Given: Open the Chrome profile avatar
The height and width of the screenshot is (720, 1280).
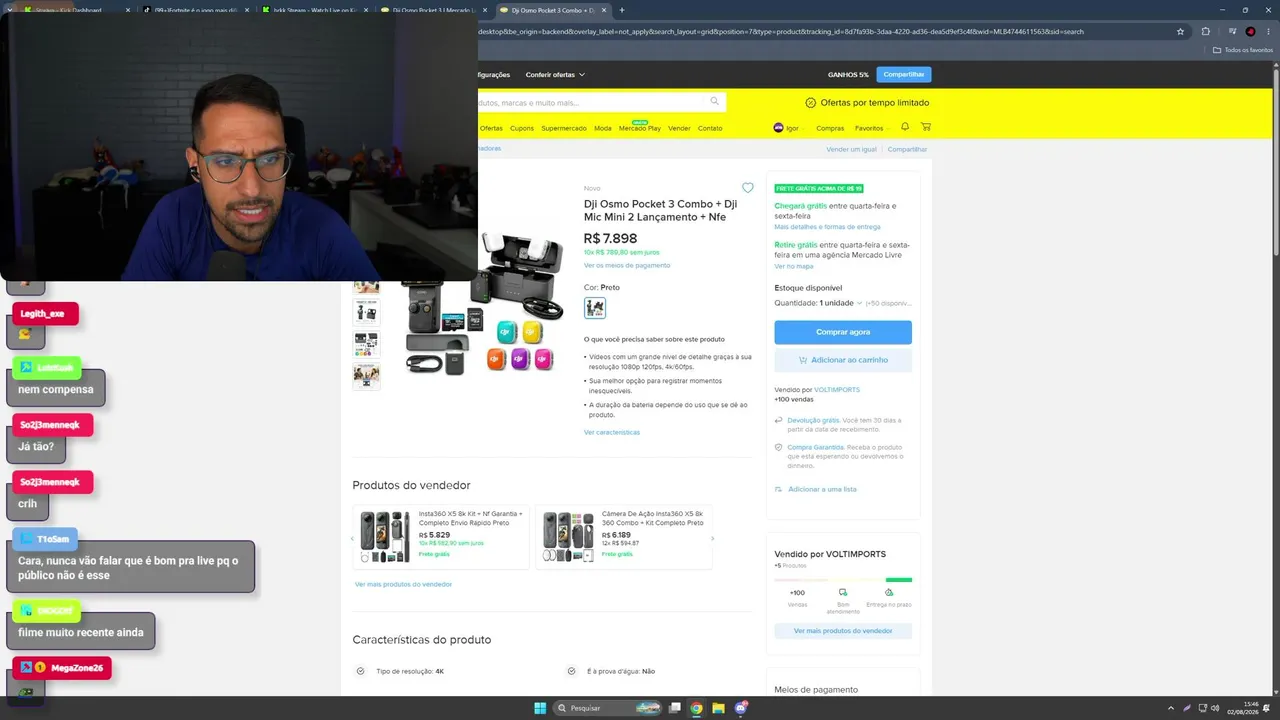Looking at the screenshot, I should click(x=1250, y=31).
